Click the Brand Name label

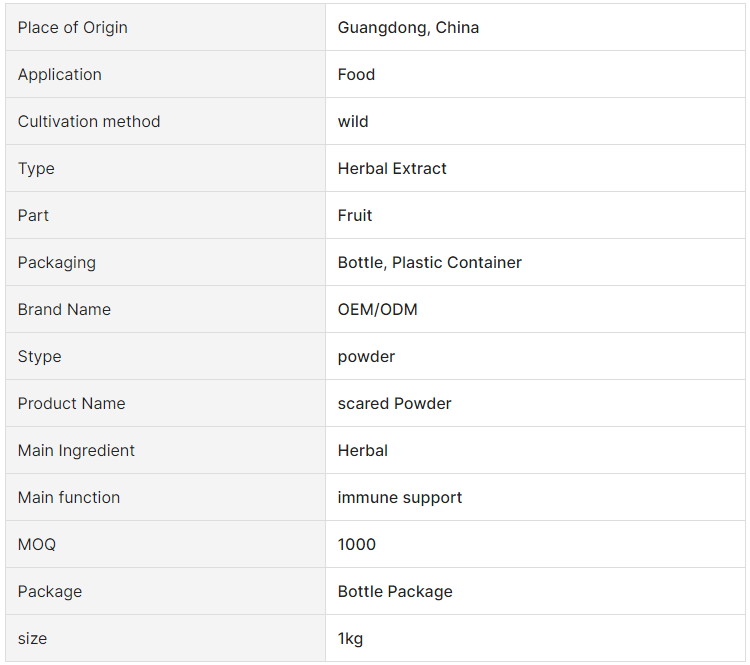click(x=64, y=310)
